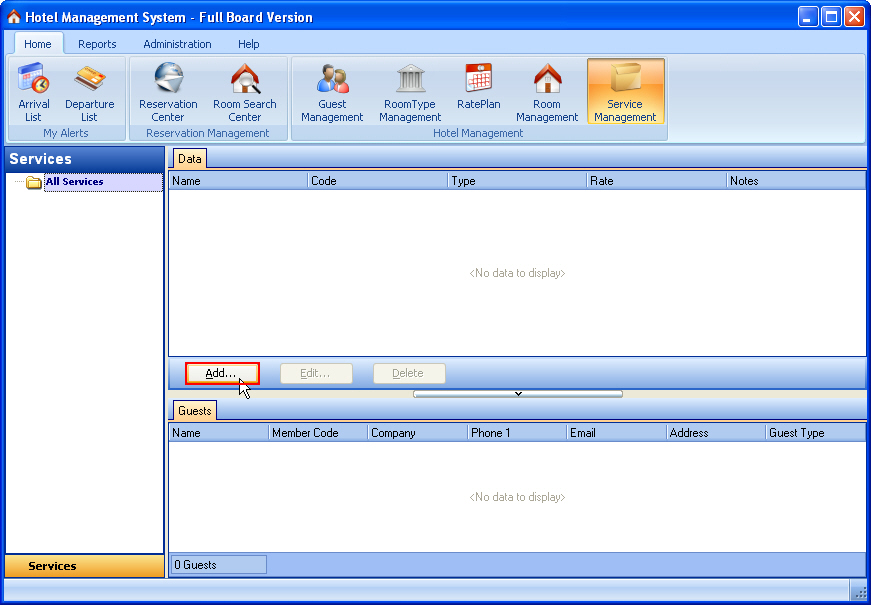Collapse the splitter arrow below the buttons
This screenshot has height=605, width=871.
pos(517,394)
